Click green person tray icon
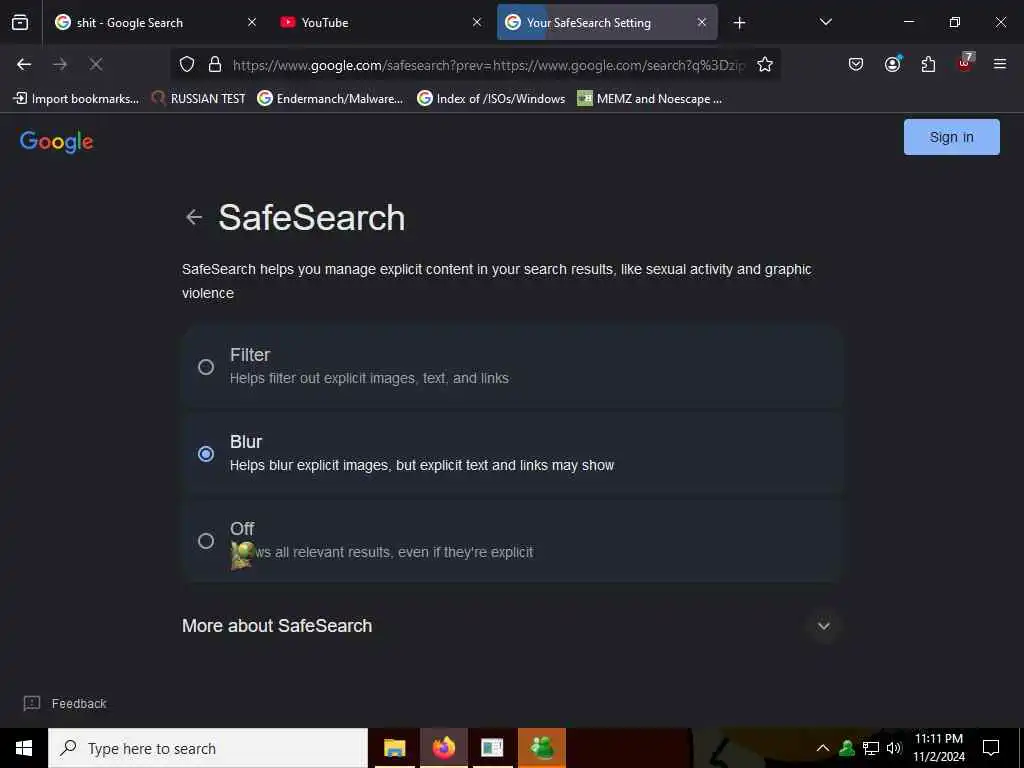The width and height of the screenshot is (1024, 768). pyautogui.click(x=847, y=748)
